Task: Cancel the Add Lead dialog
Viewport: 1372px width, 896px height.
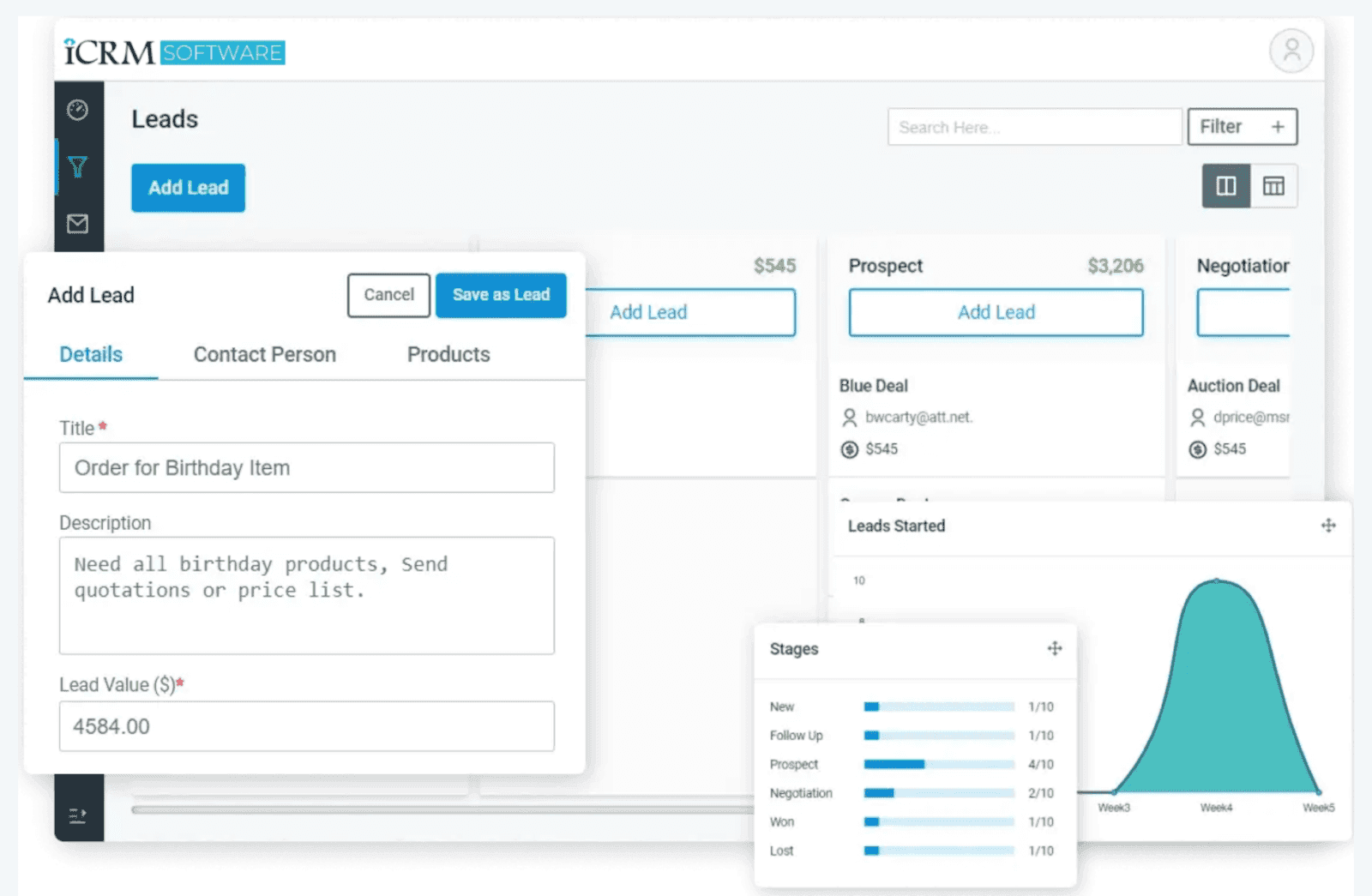Action: point(388,295)
